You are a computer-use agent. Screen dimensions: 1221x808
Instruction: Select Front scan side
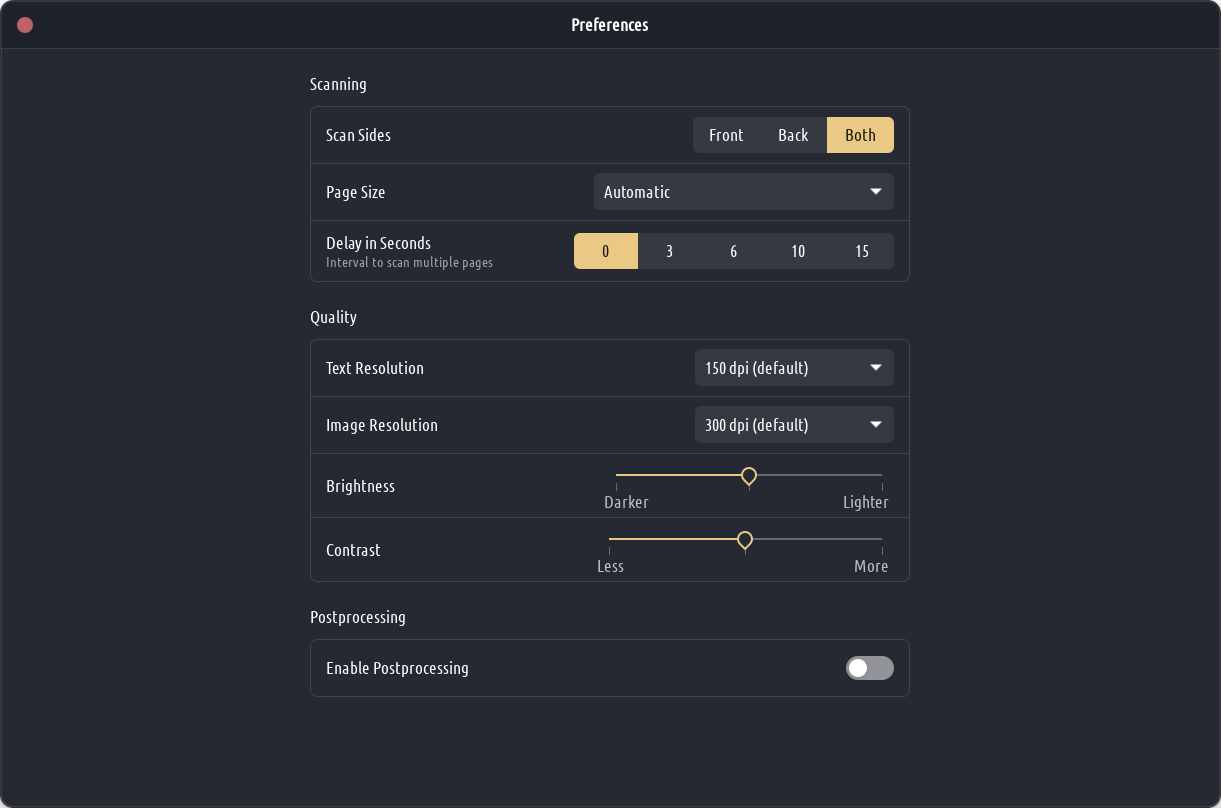click(726, 135)
